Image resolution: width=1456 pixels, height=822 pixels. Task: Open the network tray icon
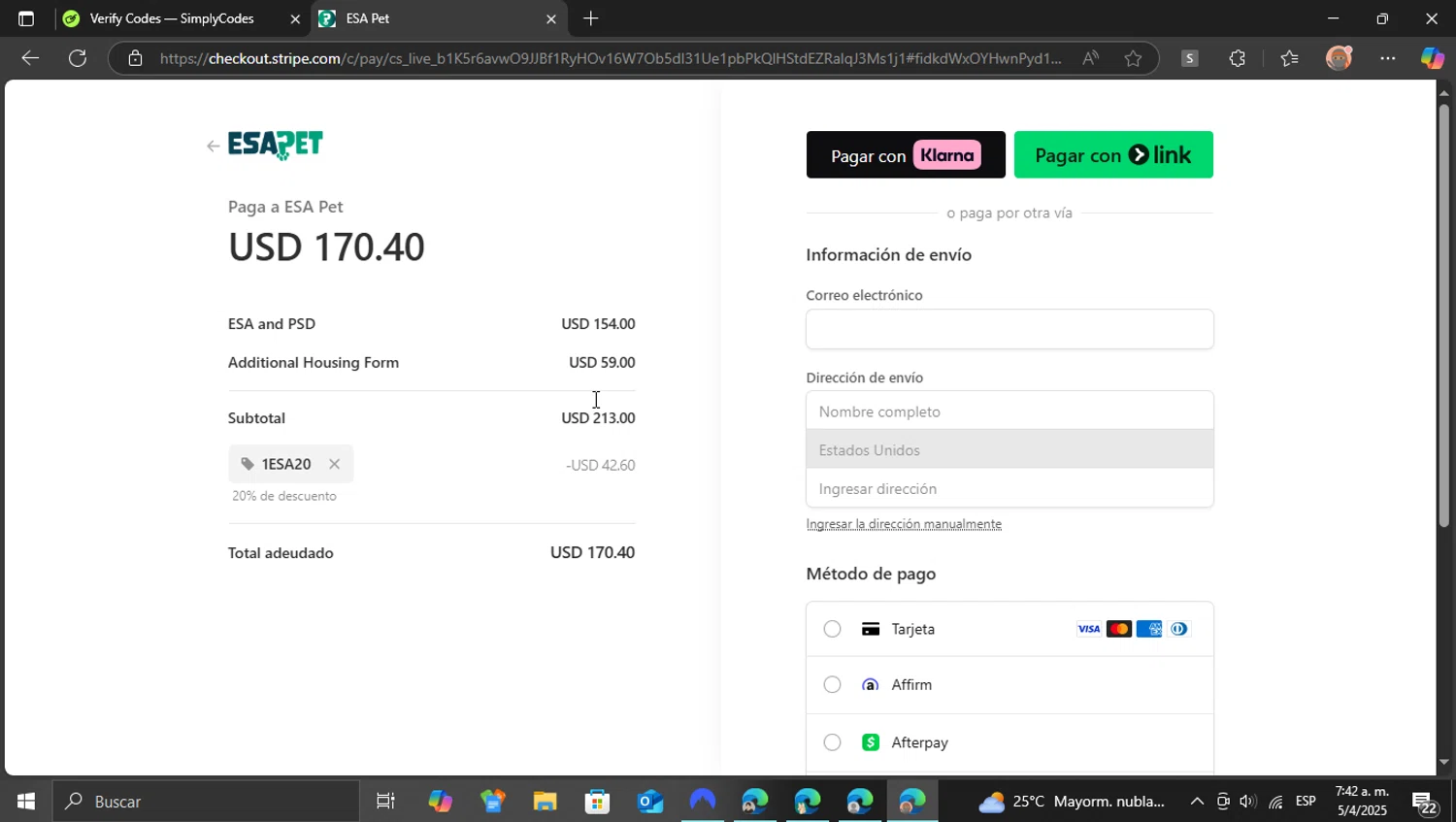point(1275,802)
